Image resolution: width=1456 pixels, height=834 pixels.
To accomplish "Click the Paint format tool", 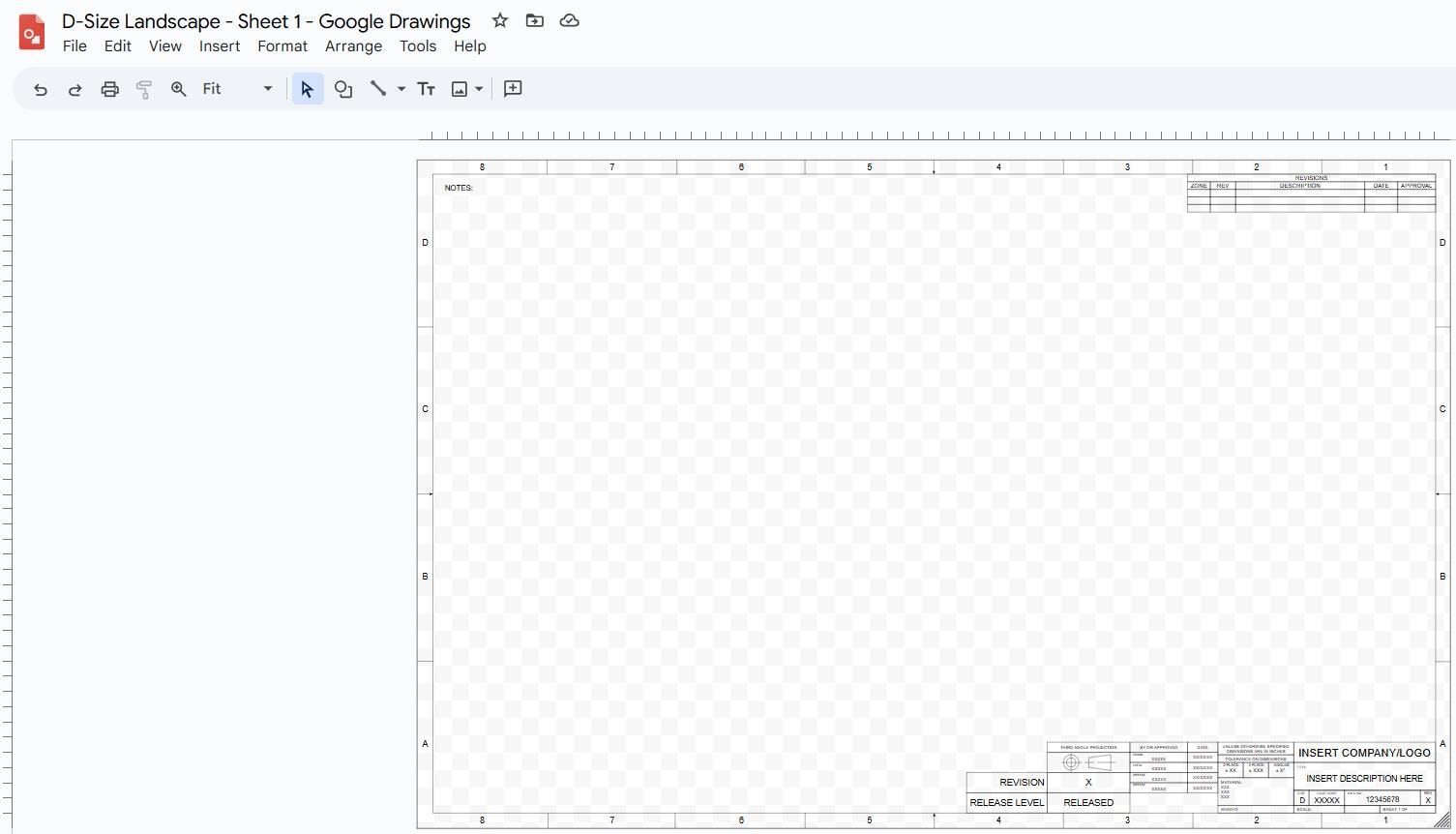I will point(144,89).
